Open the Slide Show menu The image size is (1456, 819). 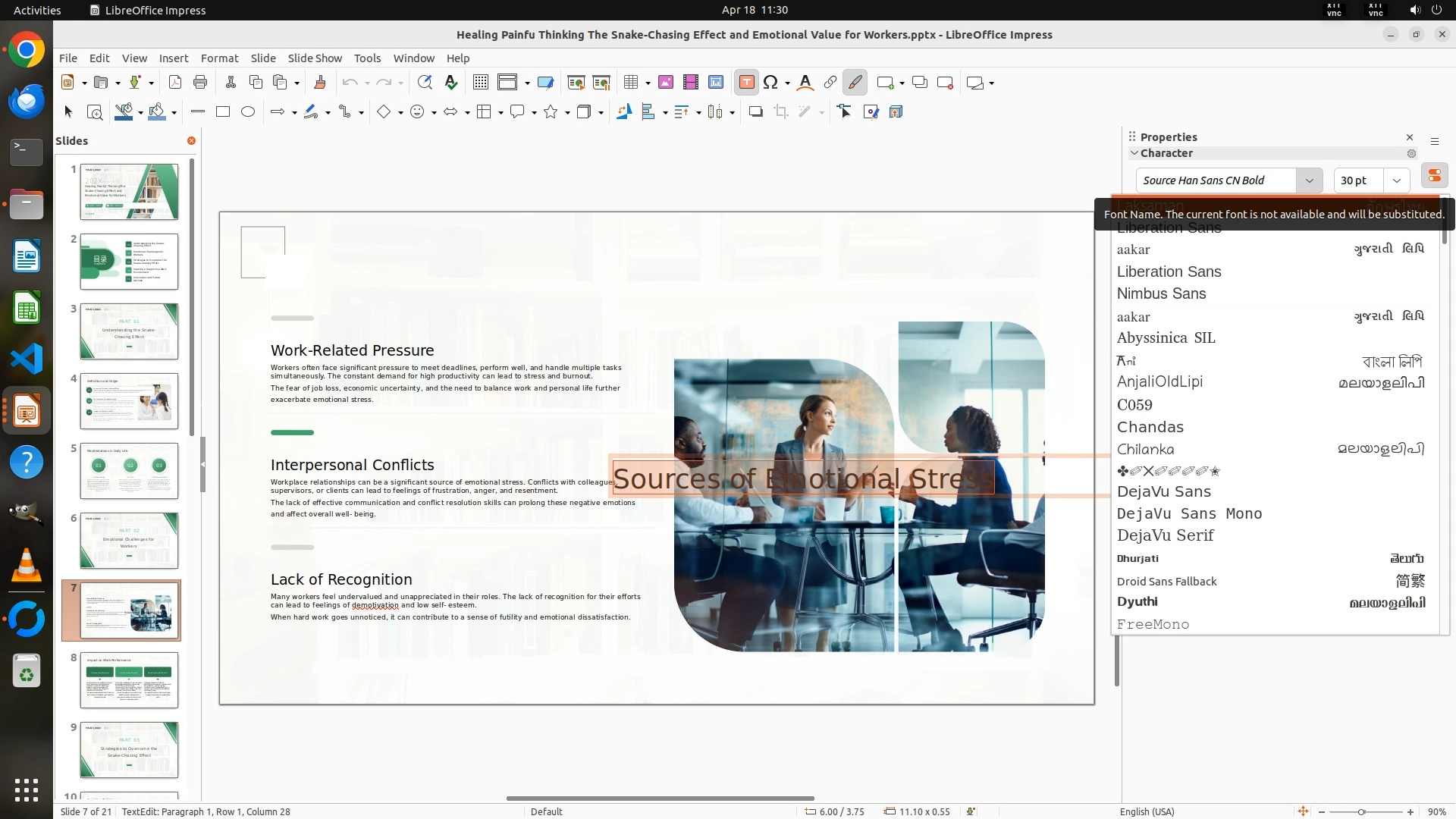click(315, 58)
